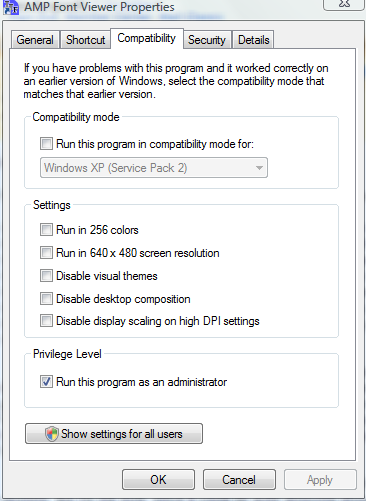Click the compatibility mode dropdown arrow
366x501 pixels.
[259, 168]
